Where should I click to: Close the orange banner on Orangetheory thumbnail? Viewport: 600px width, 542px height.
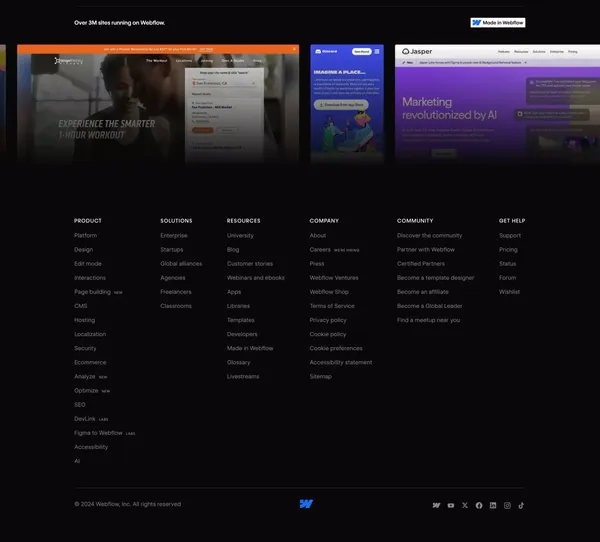(294, 49)
